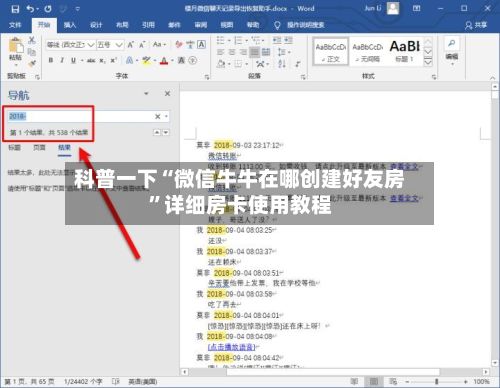This screenshot has width=500, height=388.
Task: Open the 点击播放语音 link in document
Action: 232,347
